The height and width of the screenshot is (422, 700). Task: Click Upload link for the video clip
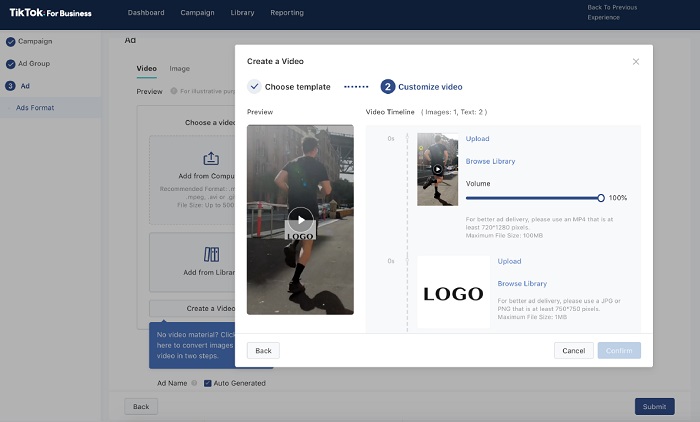477,139
